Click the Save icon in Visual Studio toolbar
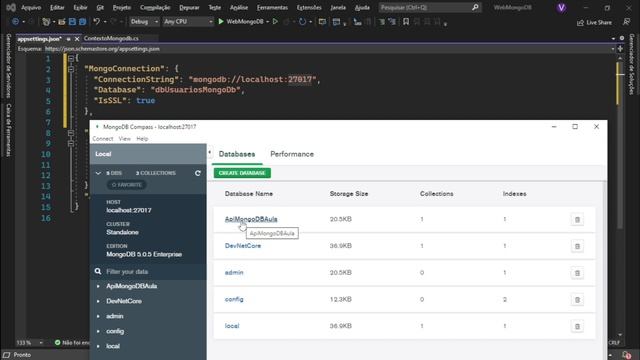 tap(72, 22)
